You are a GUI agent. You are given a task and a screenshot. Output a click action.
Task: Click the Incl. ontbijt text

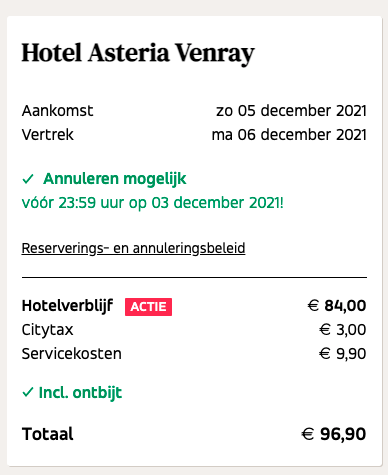(80, 393)
